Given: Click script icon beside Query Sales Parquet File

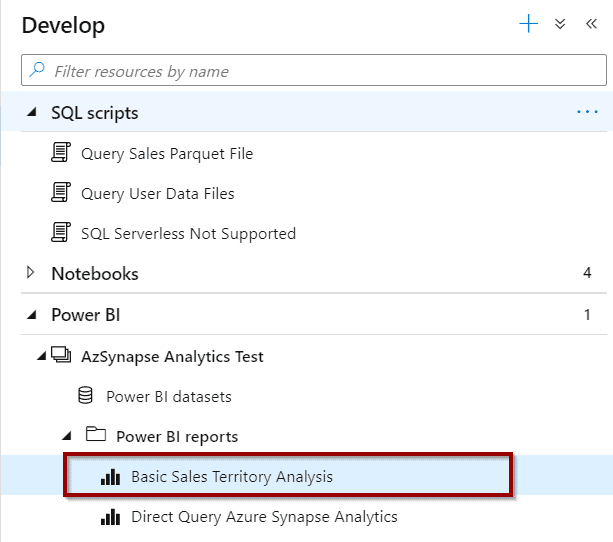Looking at the screenshot, I should 61,153.
